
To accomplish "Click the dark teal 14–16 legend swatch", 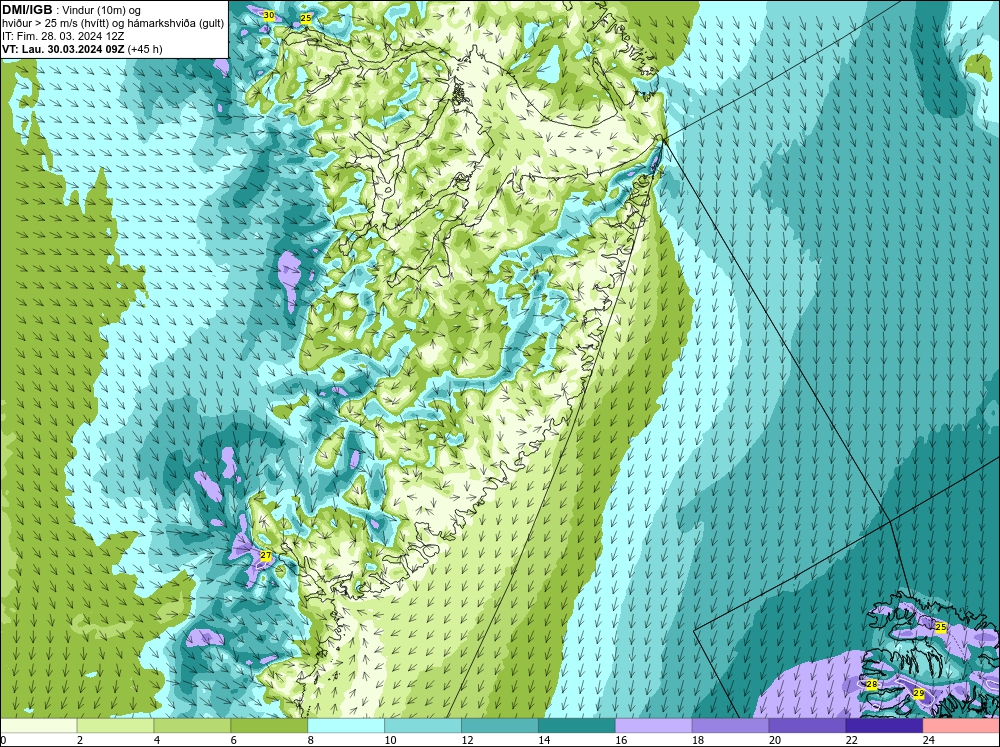I will [x=577, y=726].
